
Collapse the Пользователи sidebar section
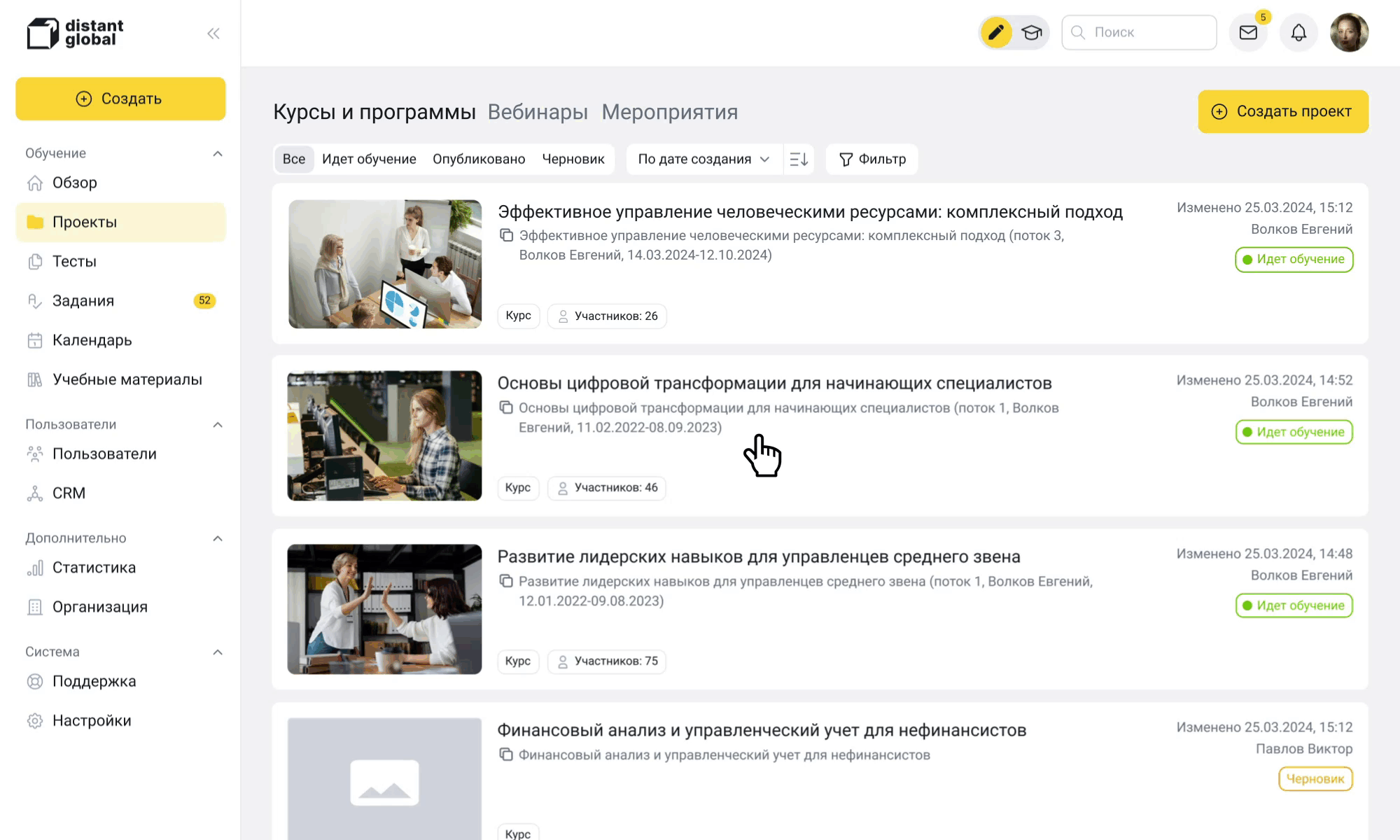point(218,425)
